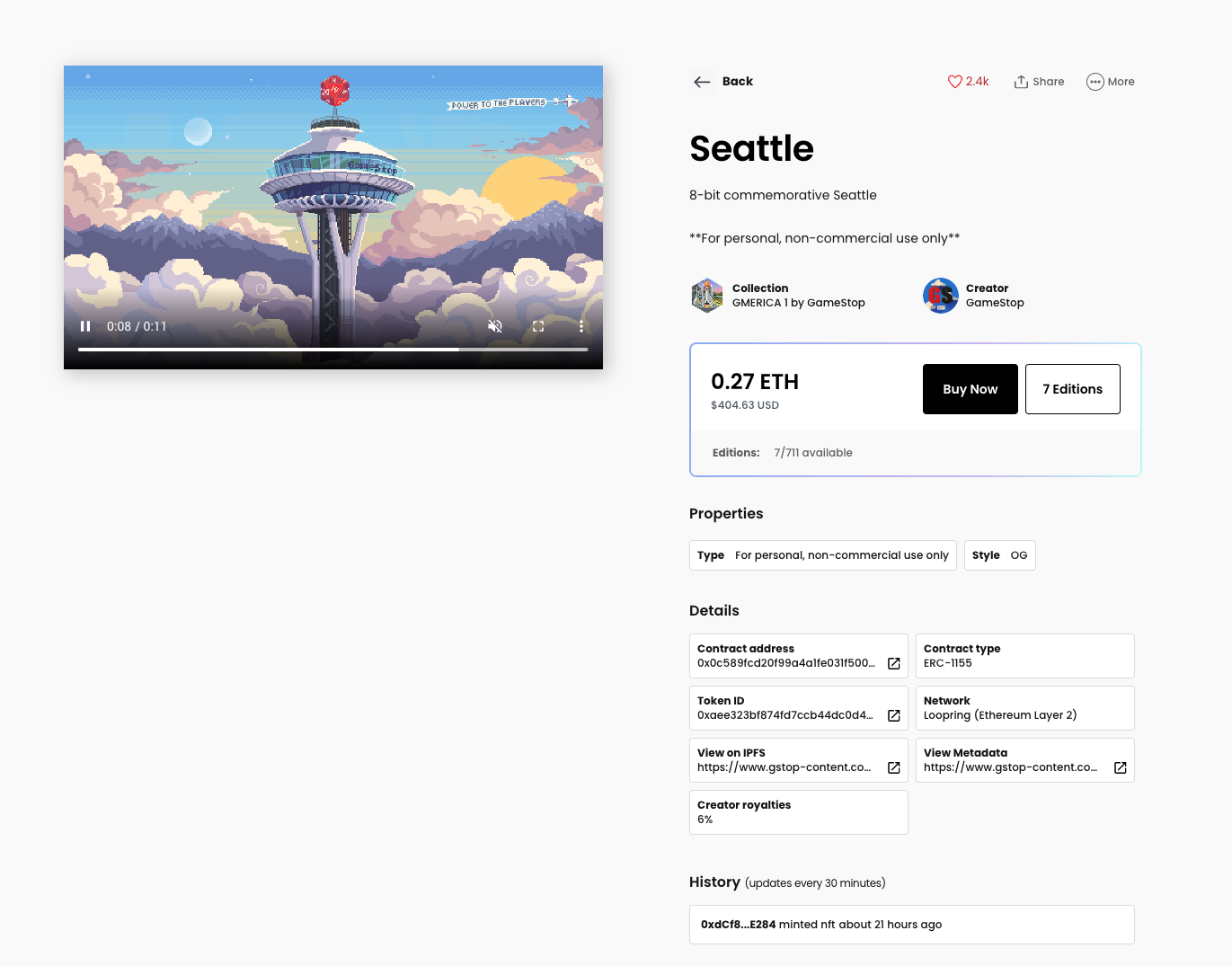Screen dimensions: 1232x966
Task: Open the contract address external link
Action: (893, 663)
